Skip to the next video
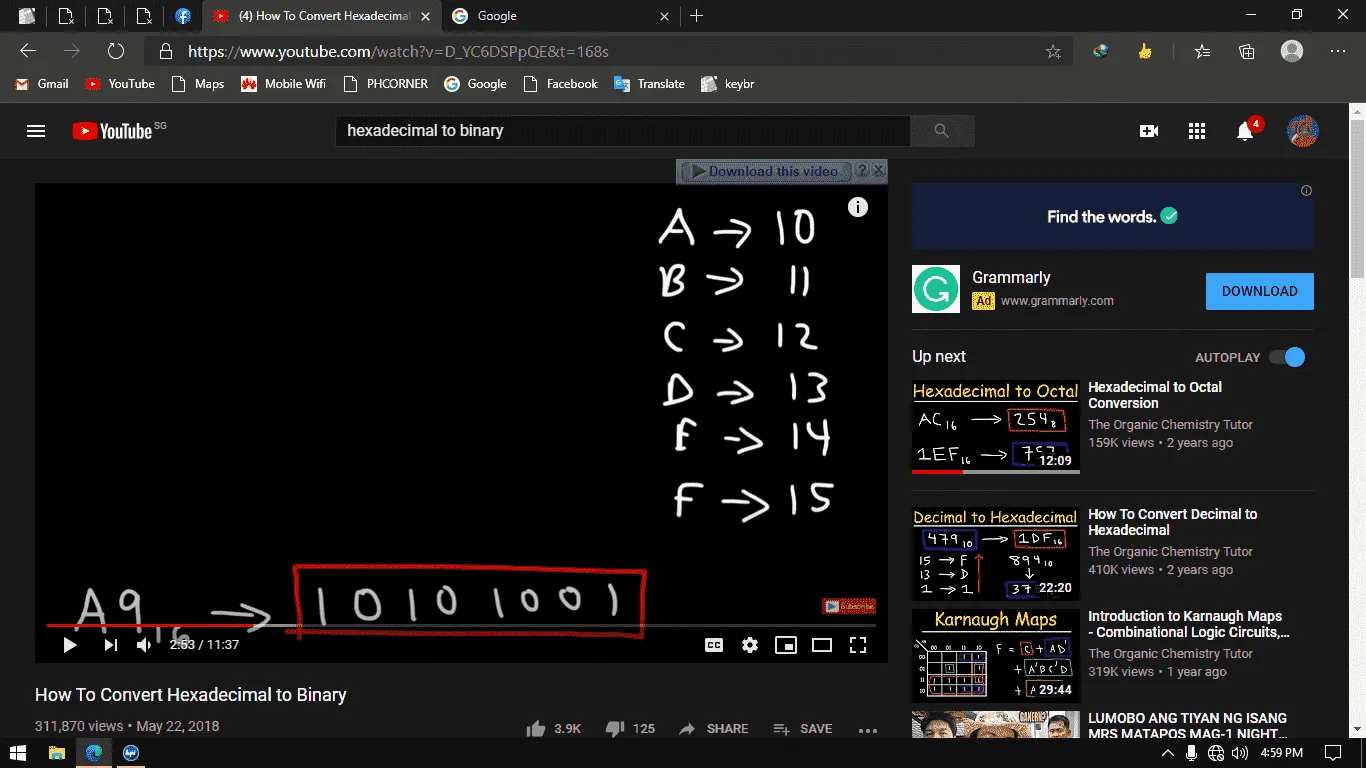Screen dimensions: 1366x768 point(111,645)
